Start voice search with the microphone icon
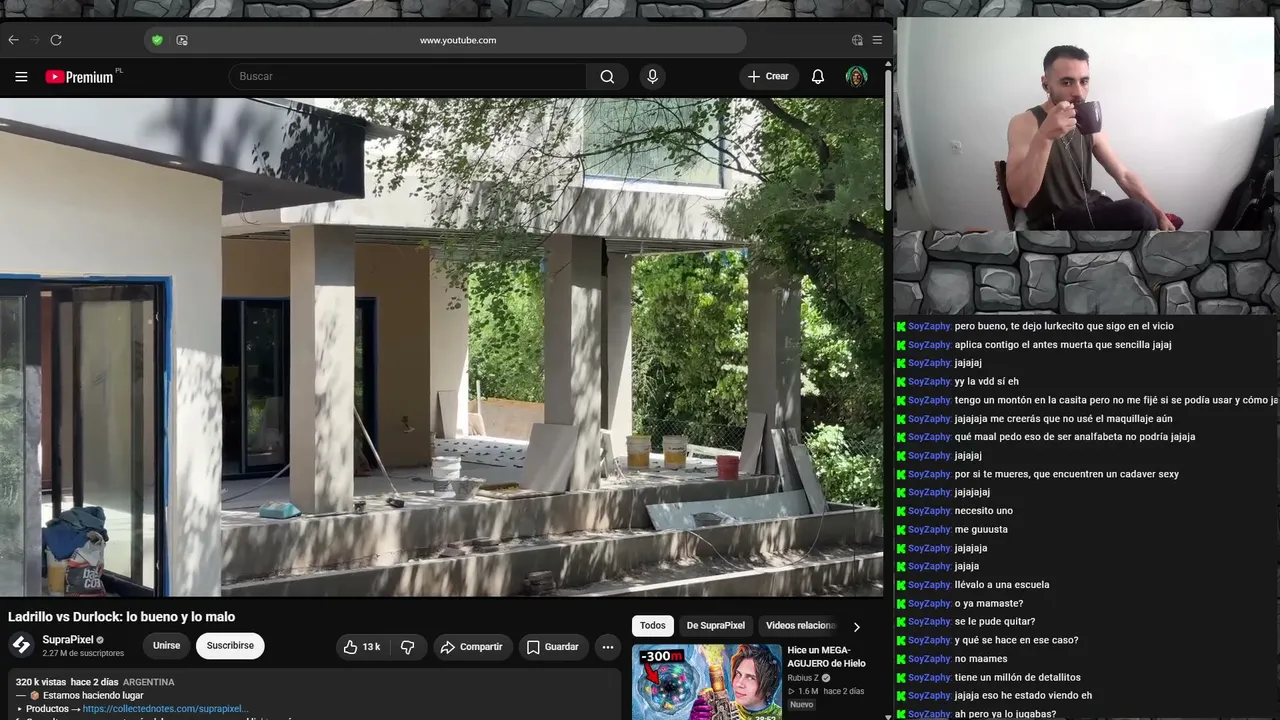 tap(652, 77)
